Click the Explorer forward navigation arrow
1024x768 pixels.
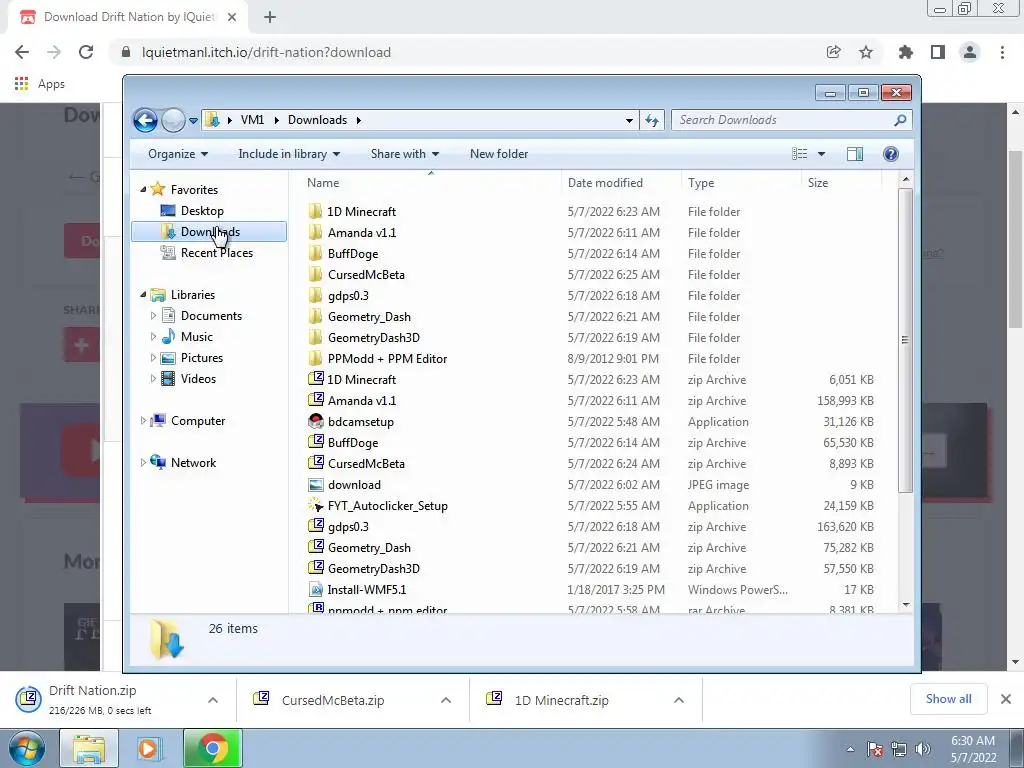(173, 120)
